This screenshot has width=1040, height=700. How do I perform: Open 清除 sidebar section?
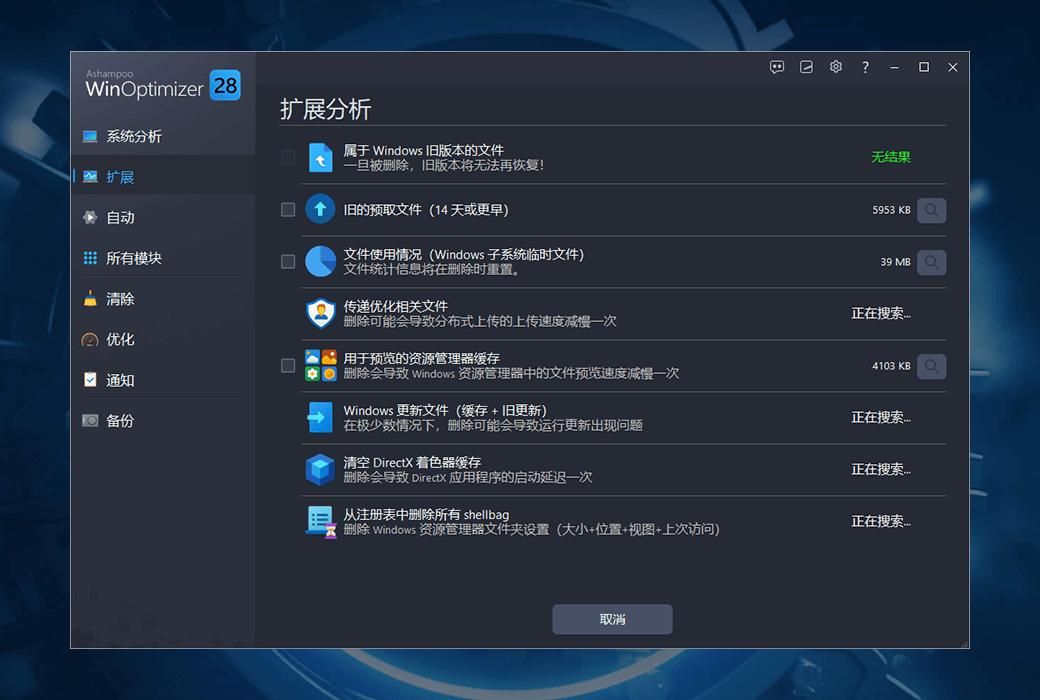point(163,299)
